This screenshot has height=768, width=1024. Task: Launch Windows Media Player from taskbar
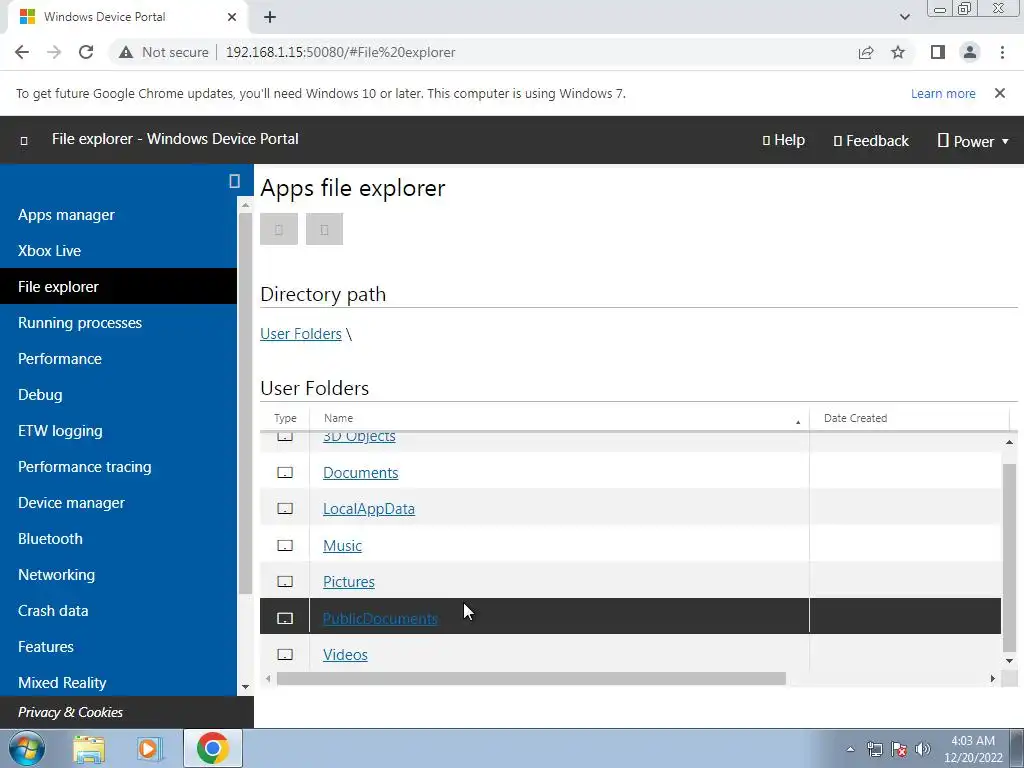(x=149, y=749)
